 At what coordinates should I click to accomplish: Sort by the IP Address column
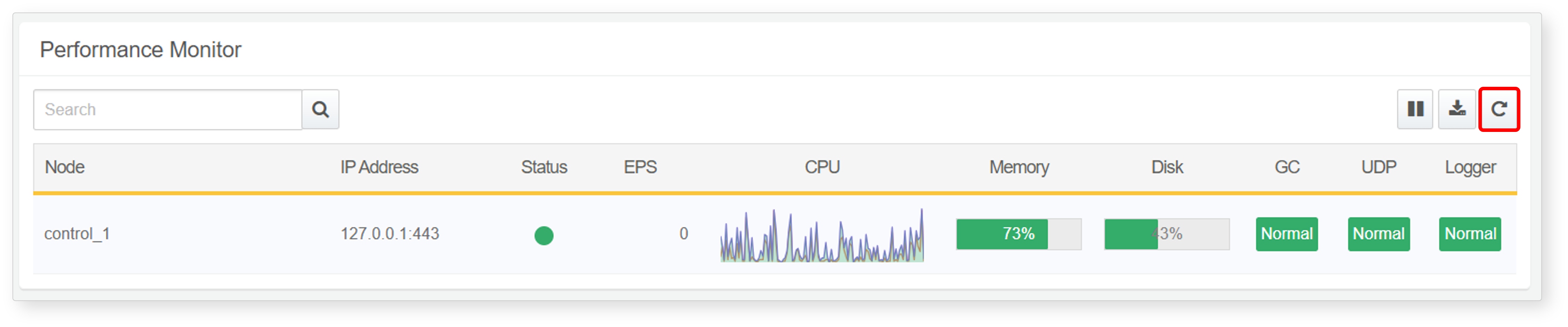tap(379, 167)
